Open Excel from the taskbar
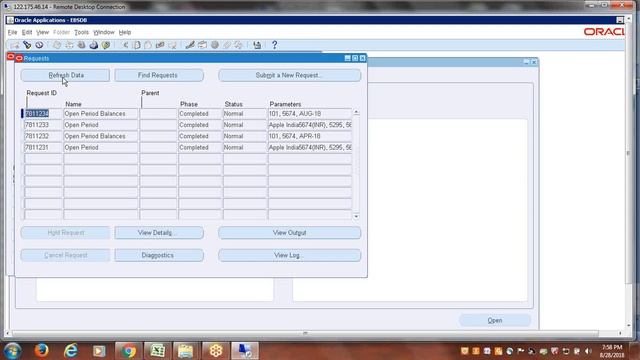Viewport: 640px width, 360px height. [157, 351]
